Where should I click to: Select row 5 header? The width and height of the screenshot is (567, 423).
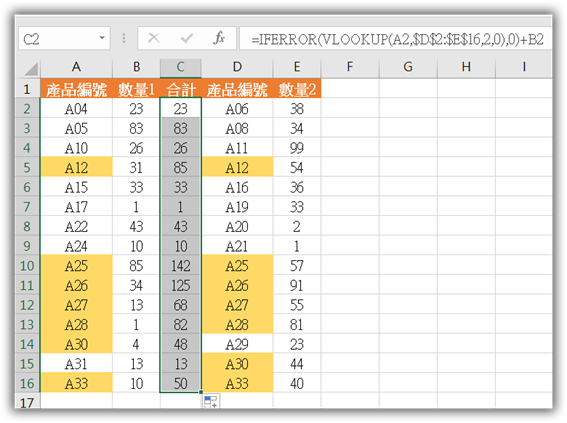[x=27, y=167]
